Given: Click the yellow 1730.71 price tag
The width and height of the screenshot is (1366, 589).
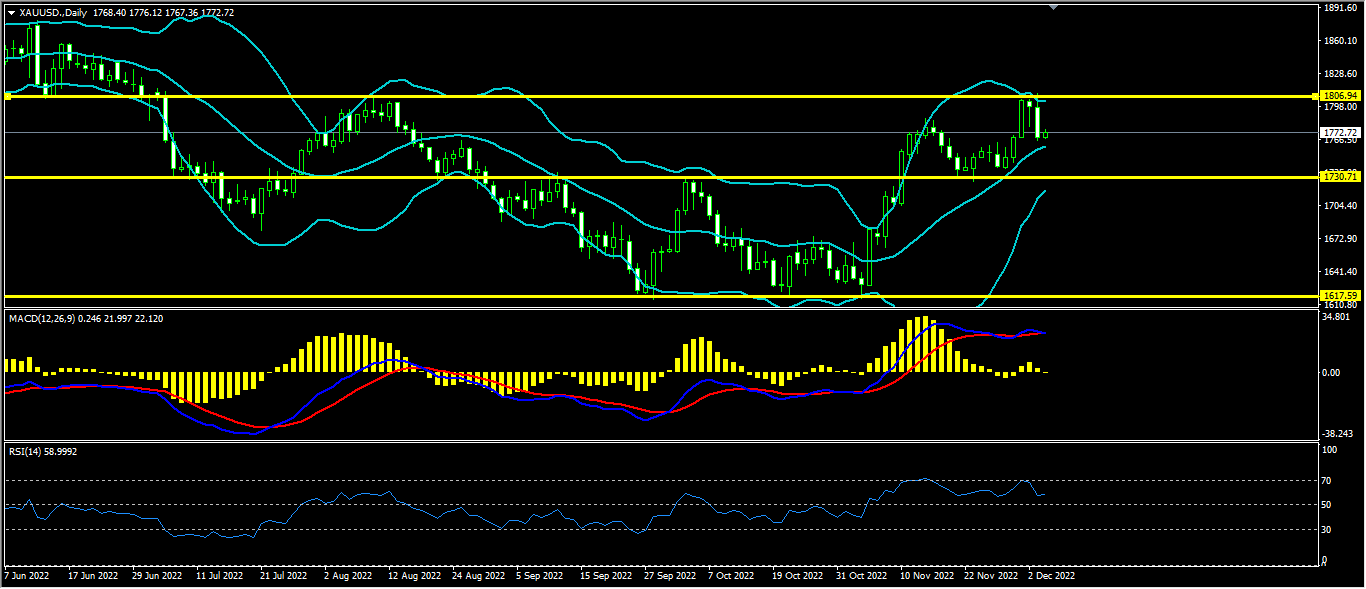Looking at the screenshot, I should (1339, 176).
